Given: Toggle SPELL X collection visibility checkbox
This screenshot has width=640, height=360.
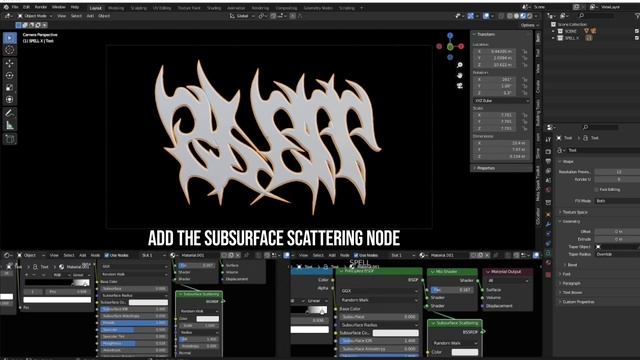Looking at the screenshot, I should (636, 38).
